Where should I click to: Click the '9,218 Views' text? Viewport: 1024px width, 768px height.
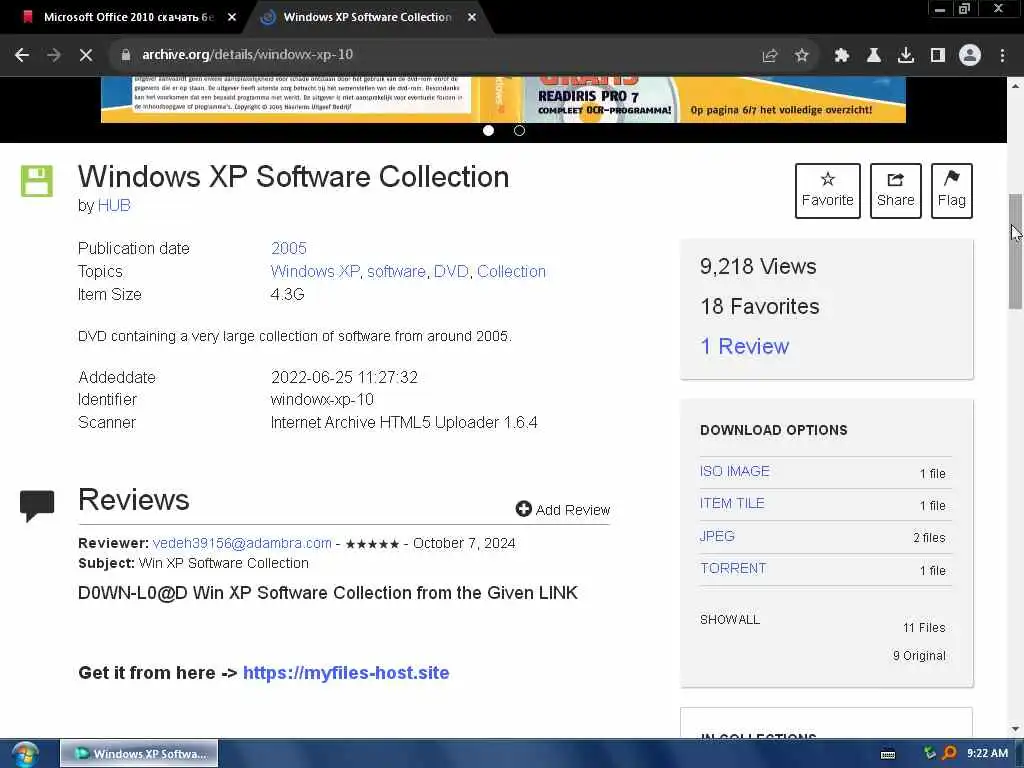tap(758, 266)
